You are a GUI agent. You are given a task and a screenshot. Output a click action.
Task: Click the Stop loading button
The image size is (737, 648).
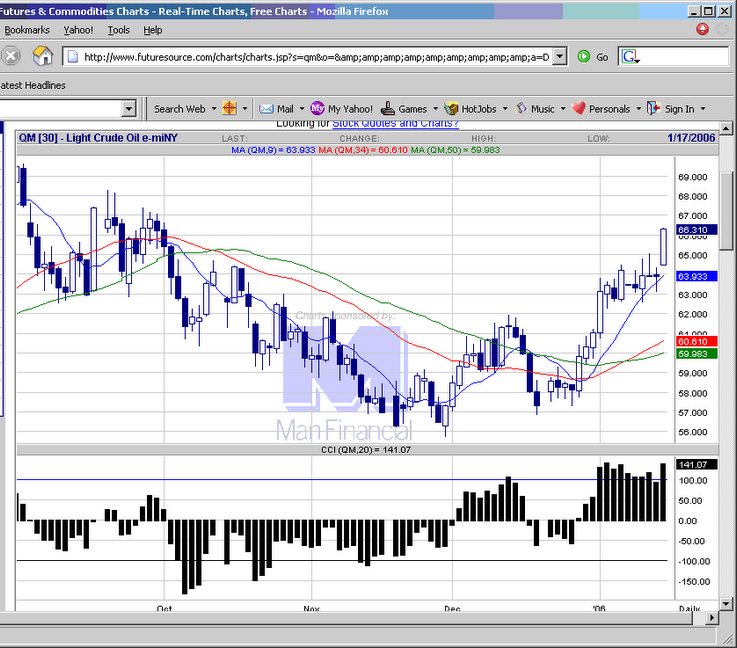(x=10, y=56)
